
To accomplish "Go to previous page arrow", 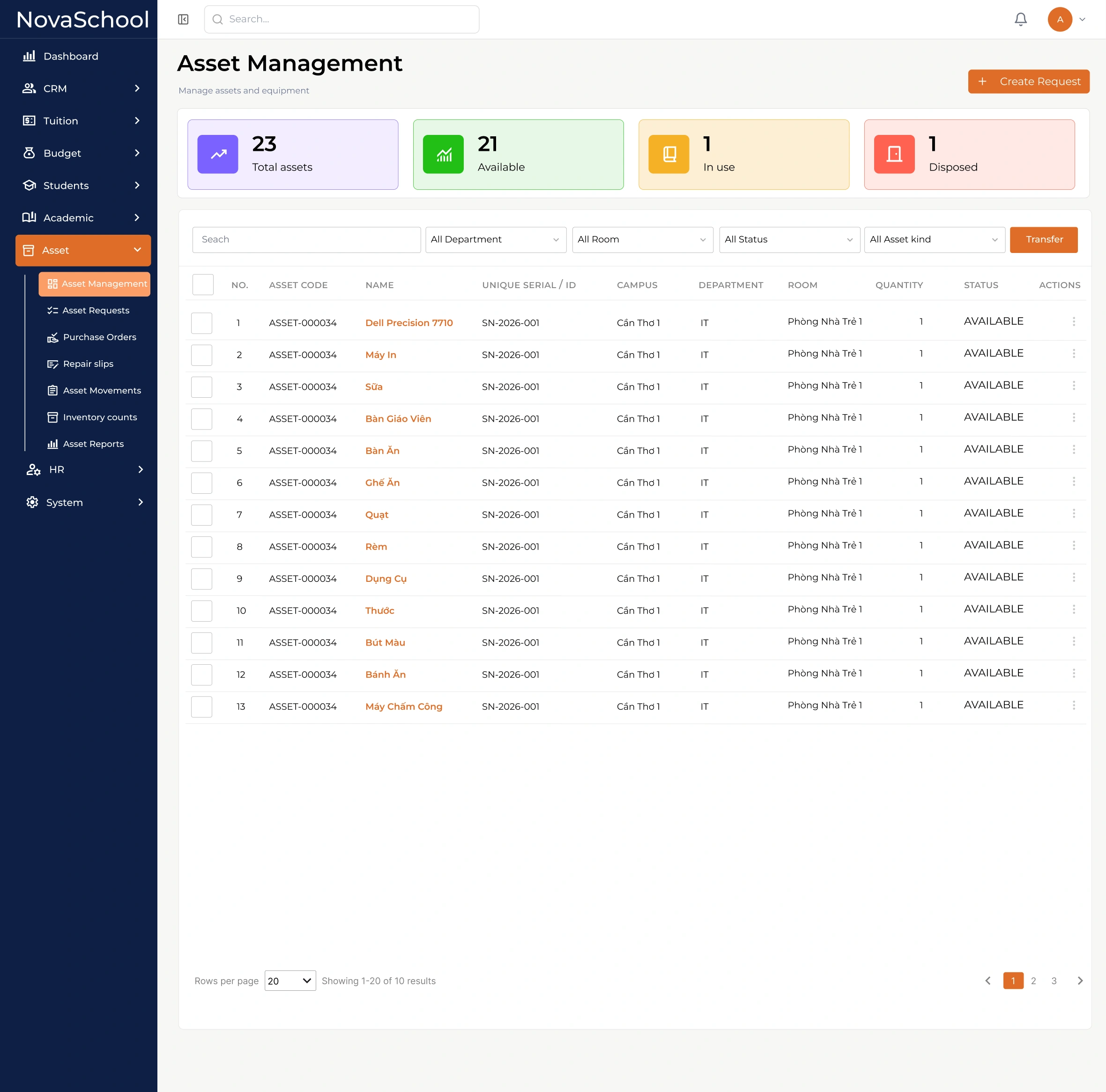I will coord(988,981).
